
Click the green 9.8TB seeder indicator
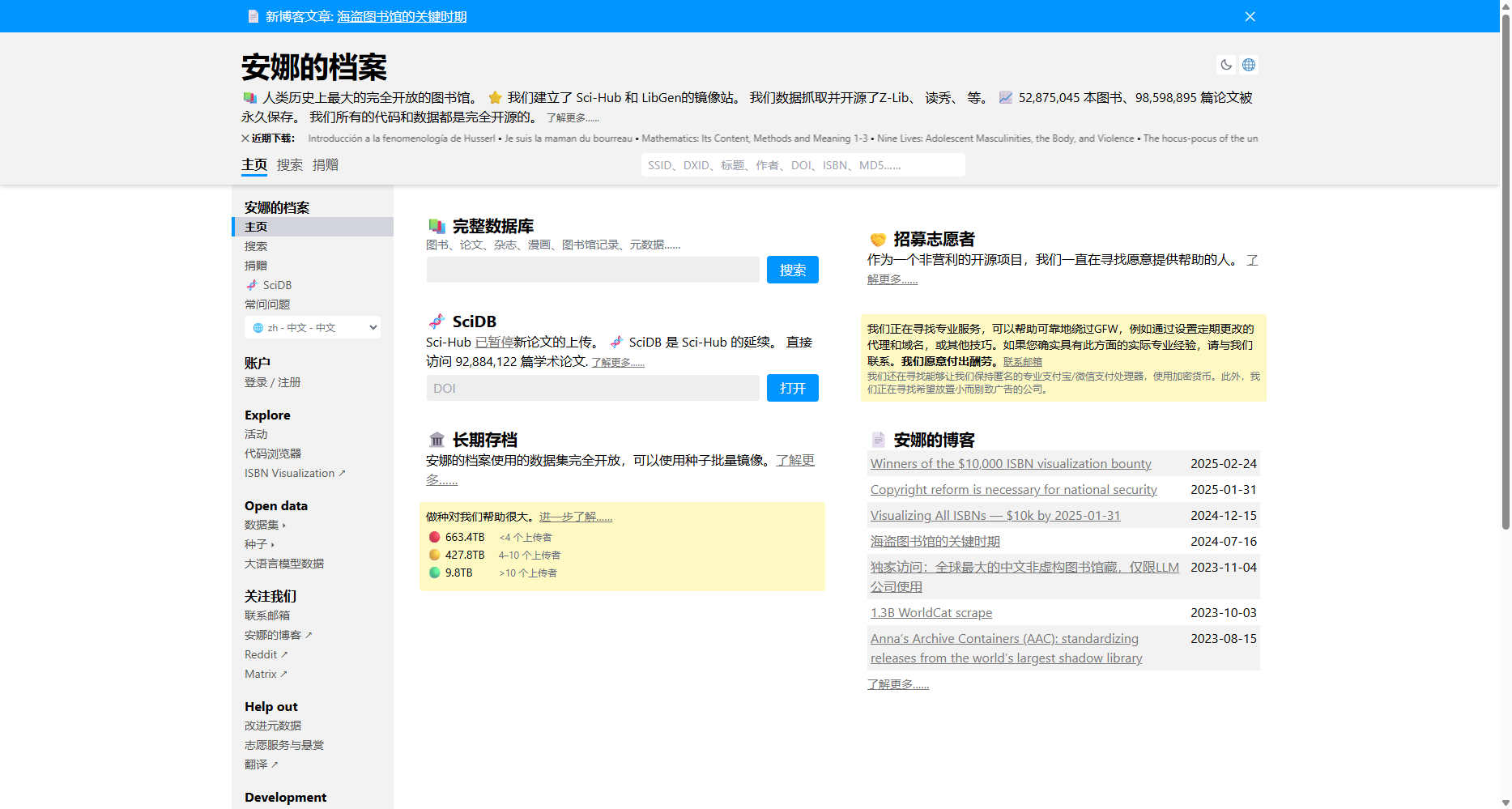point(435,573)
